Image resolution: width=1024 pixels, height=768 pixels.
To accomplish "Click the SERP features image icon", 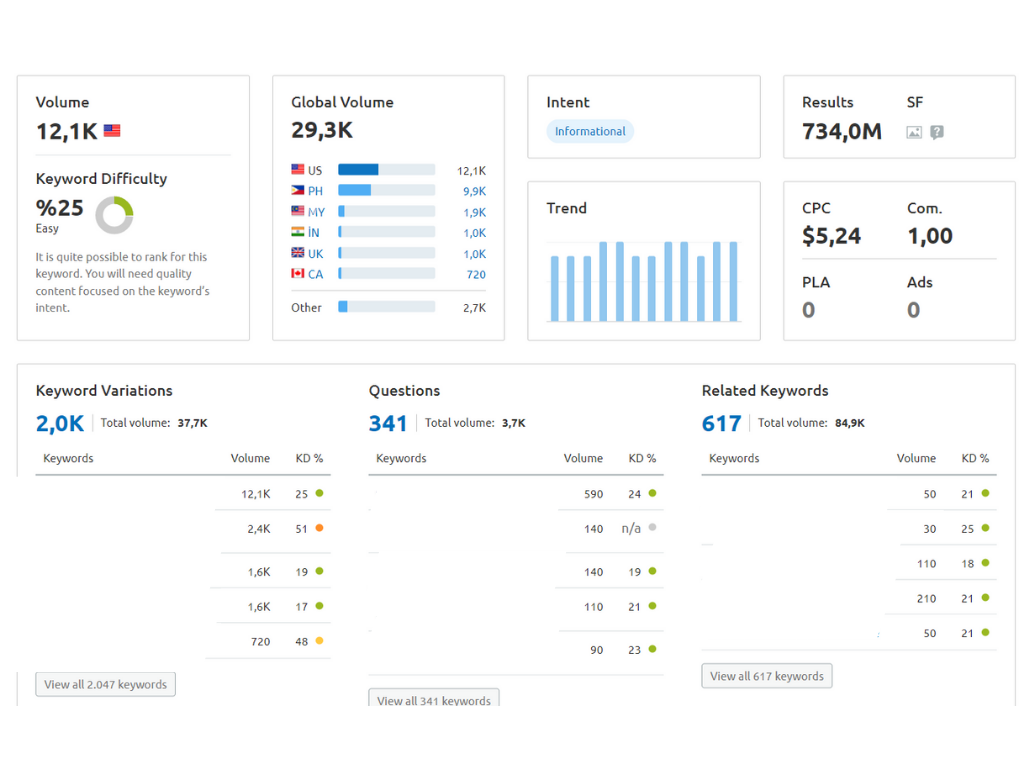I will click(914, 133).
